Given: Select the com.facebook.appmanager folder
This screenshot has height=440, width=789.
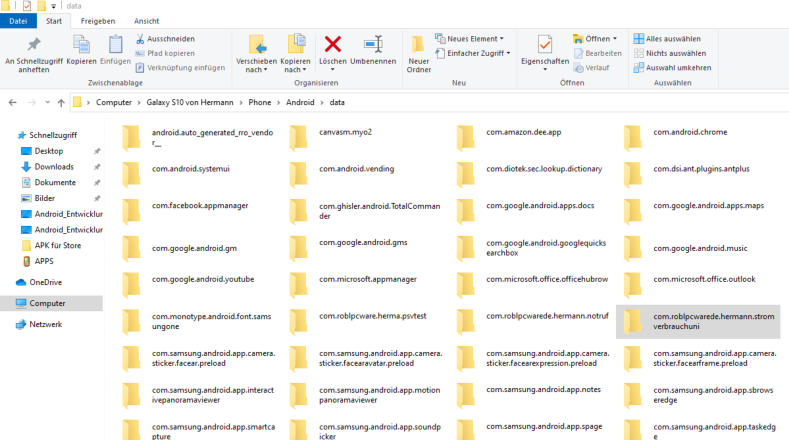Looking at the screenshot, I should pyautogui.click(x=199, y=206).
